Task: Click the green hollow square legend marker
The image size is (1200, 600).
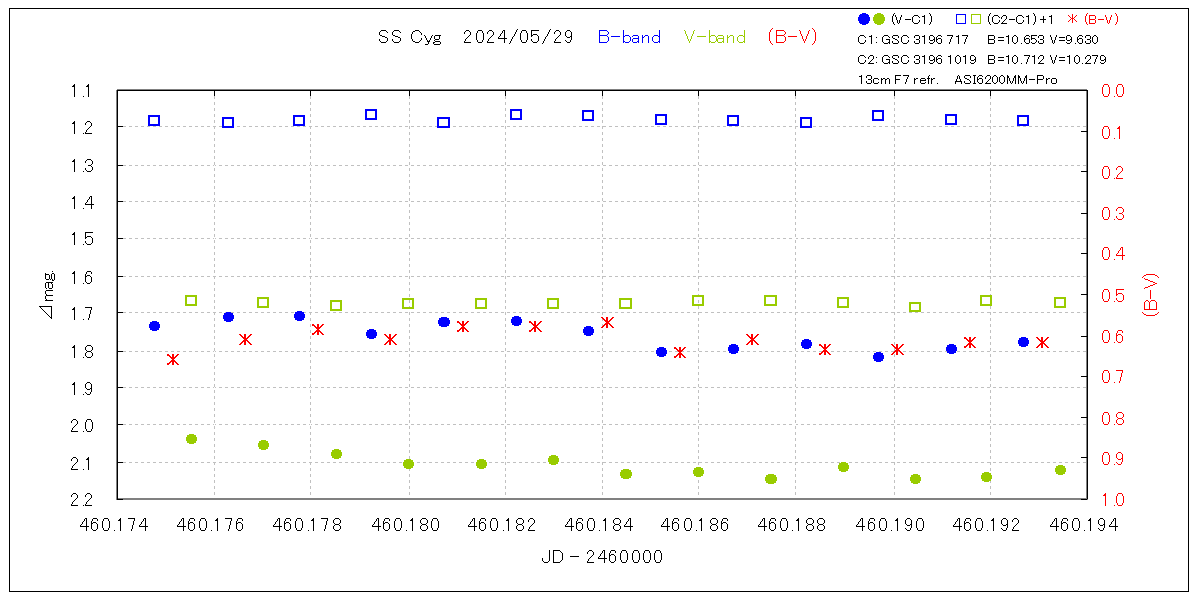Action: click(x=975, y=19)
